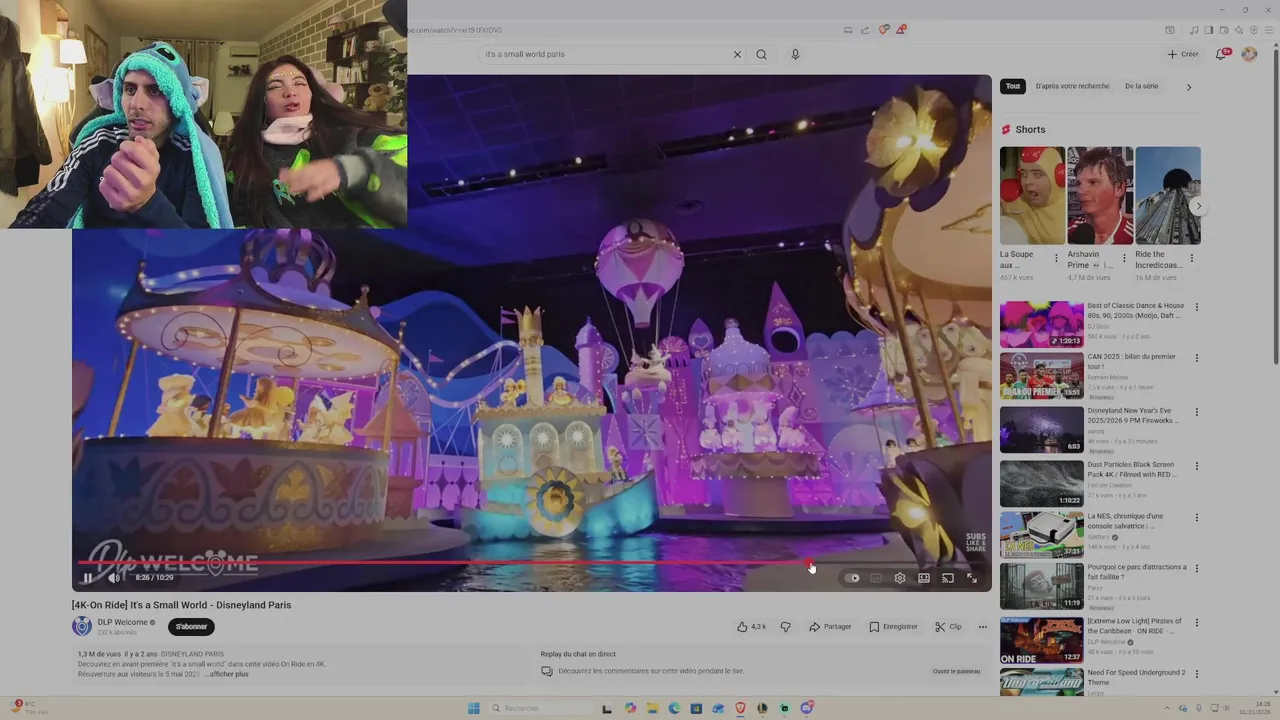Open the YouTube account avatar menu
Image resolution: width=1280 pixels, height=720 pixels.
coord(1249,54)
